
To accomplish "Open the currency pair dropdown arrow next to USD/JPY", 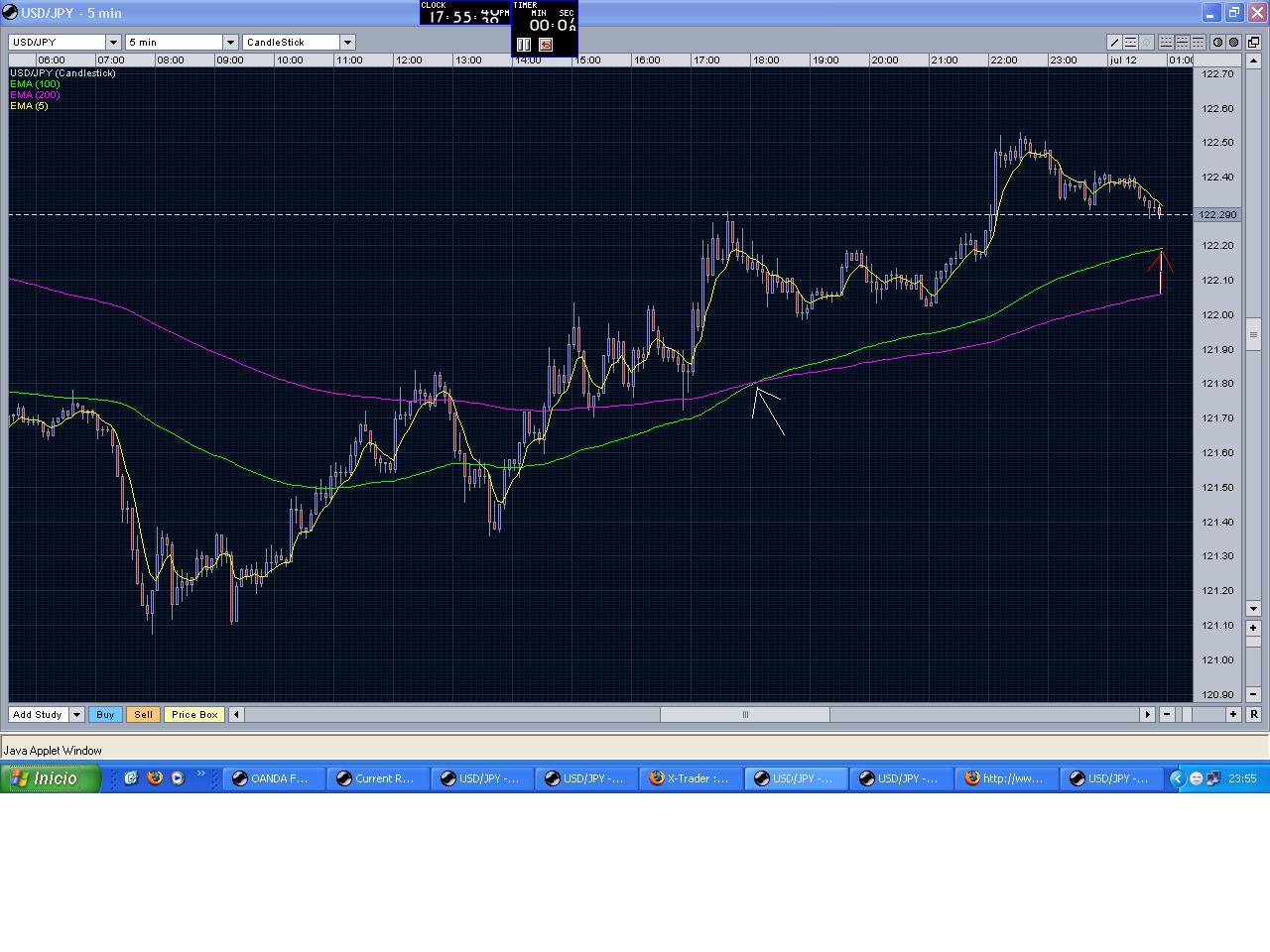I will [113, 43].
